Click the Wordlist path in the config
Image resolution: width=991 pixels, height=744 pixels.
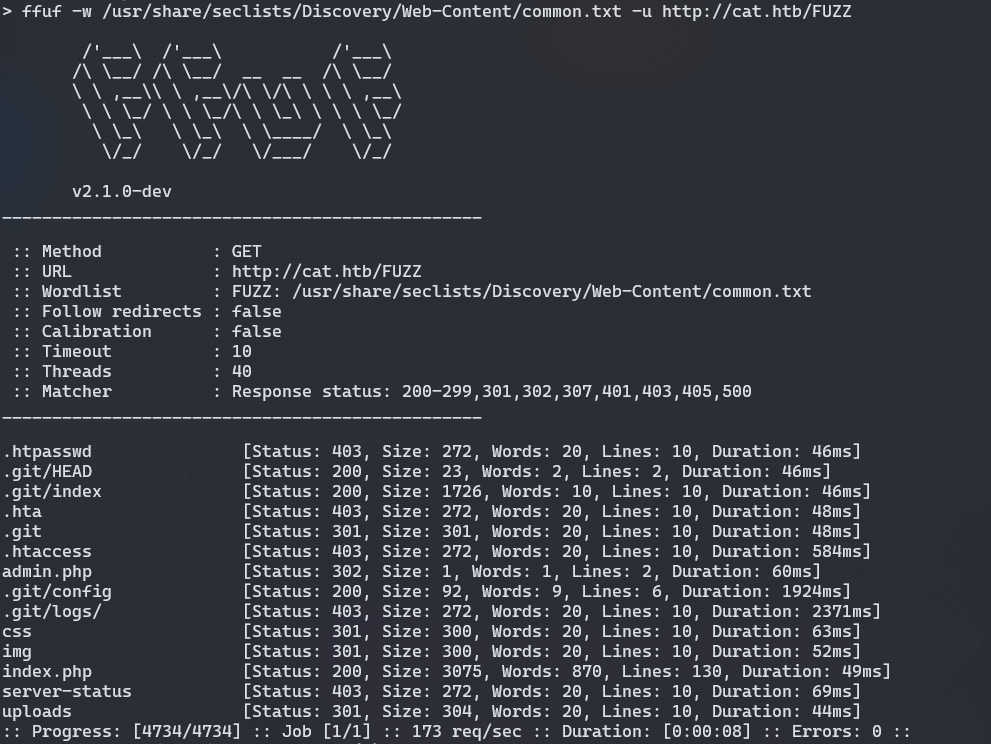521,291
